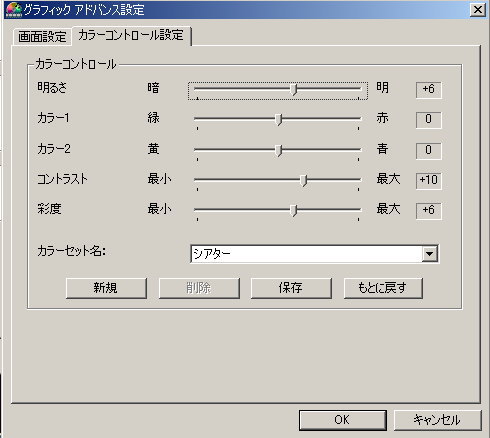Select the カラーコントロール設定 tab
490x438 pixels.
131,36
